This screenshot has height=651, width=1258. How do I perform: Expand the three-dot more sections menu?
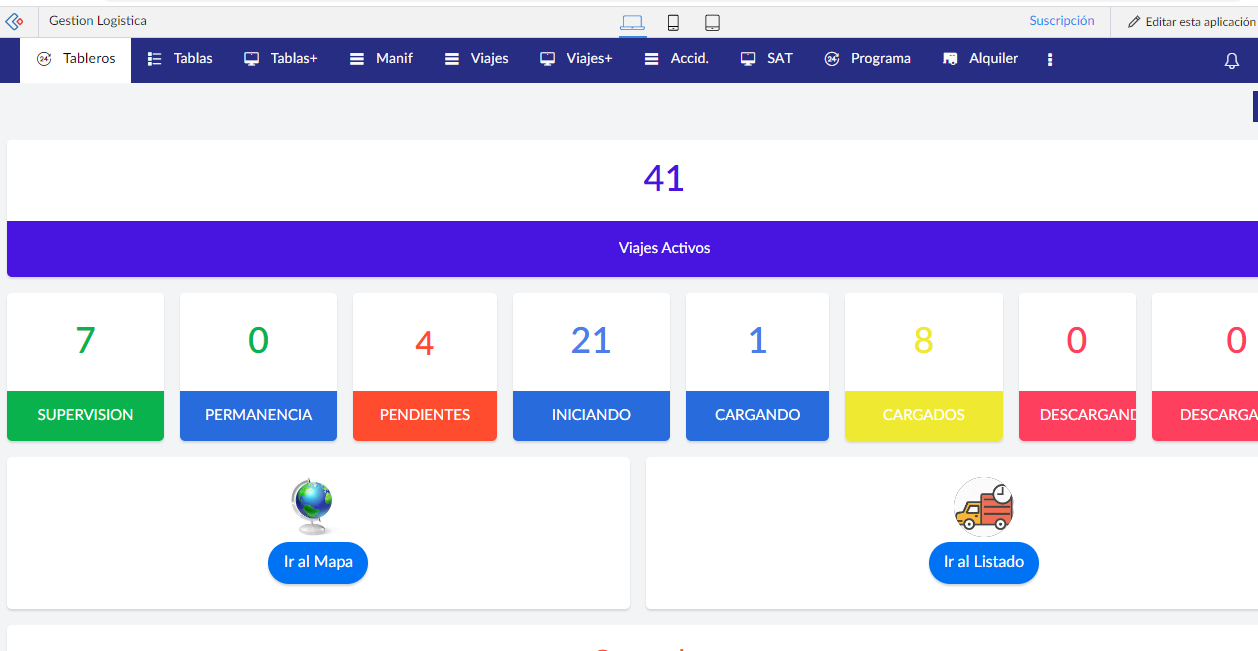[1049, 60]
